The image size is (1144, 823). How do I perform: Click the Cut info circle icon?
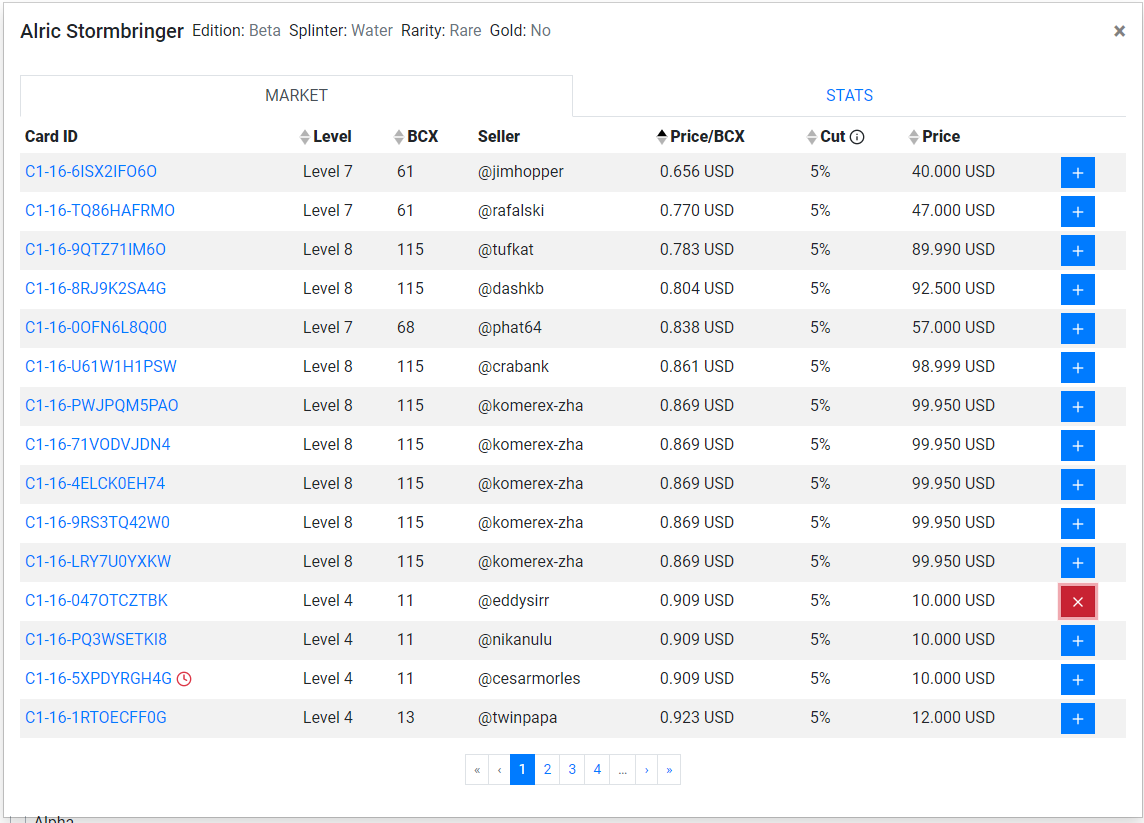(x=857, y=137)
